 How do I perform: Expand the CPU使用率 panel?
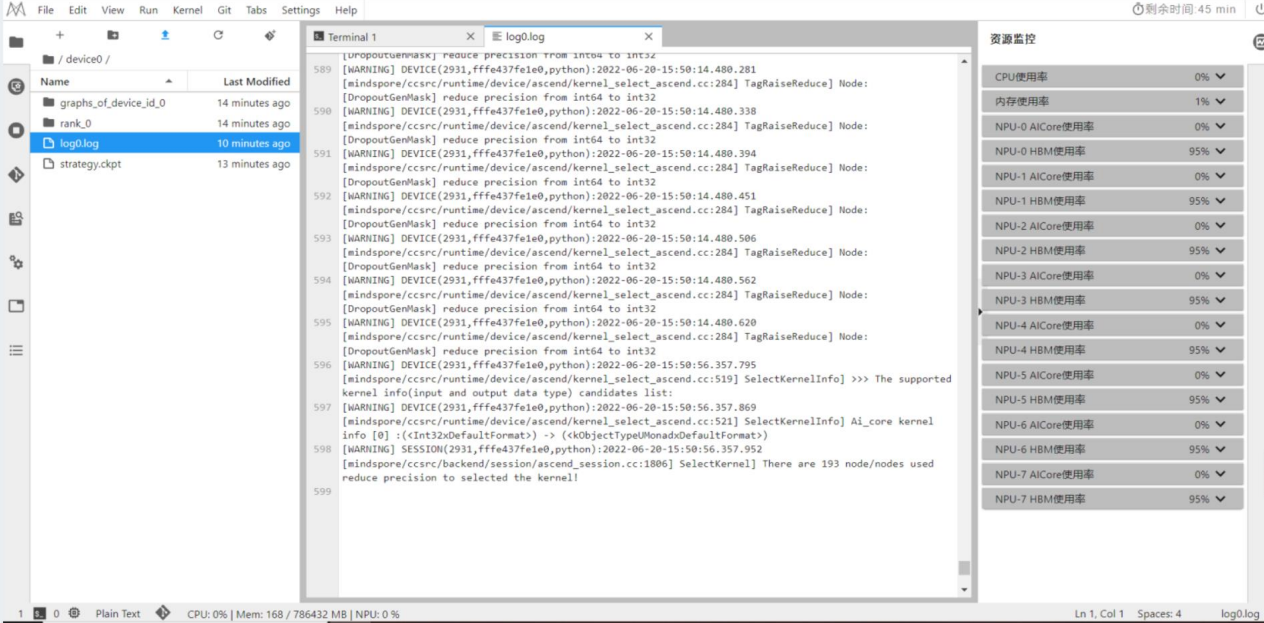coord(1220,77)
